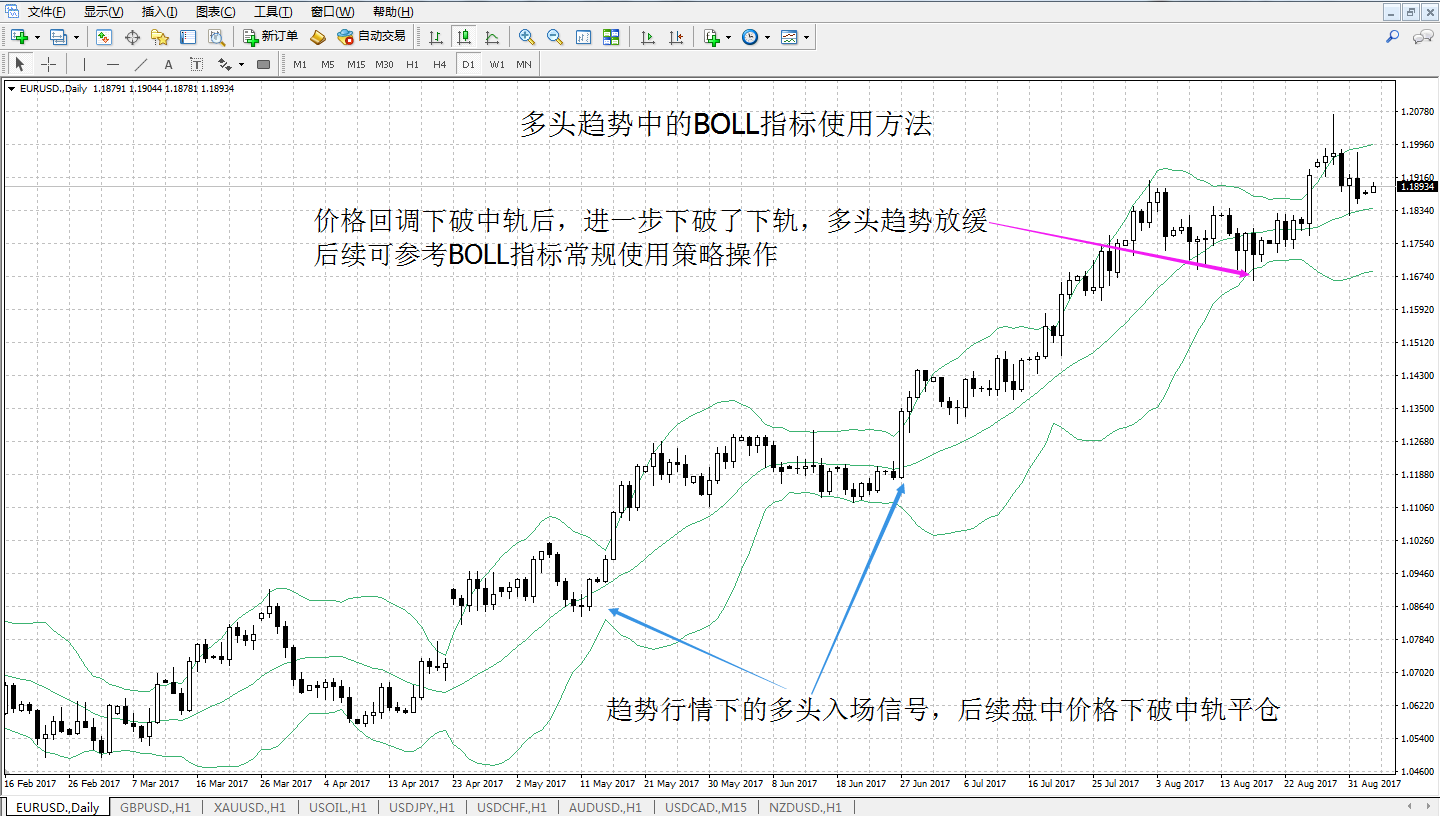Set timeframe to M5

coord(328,64)
